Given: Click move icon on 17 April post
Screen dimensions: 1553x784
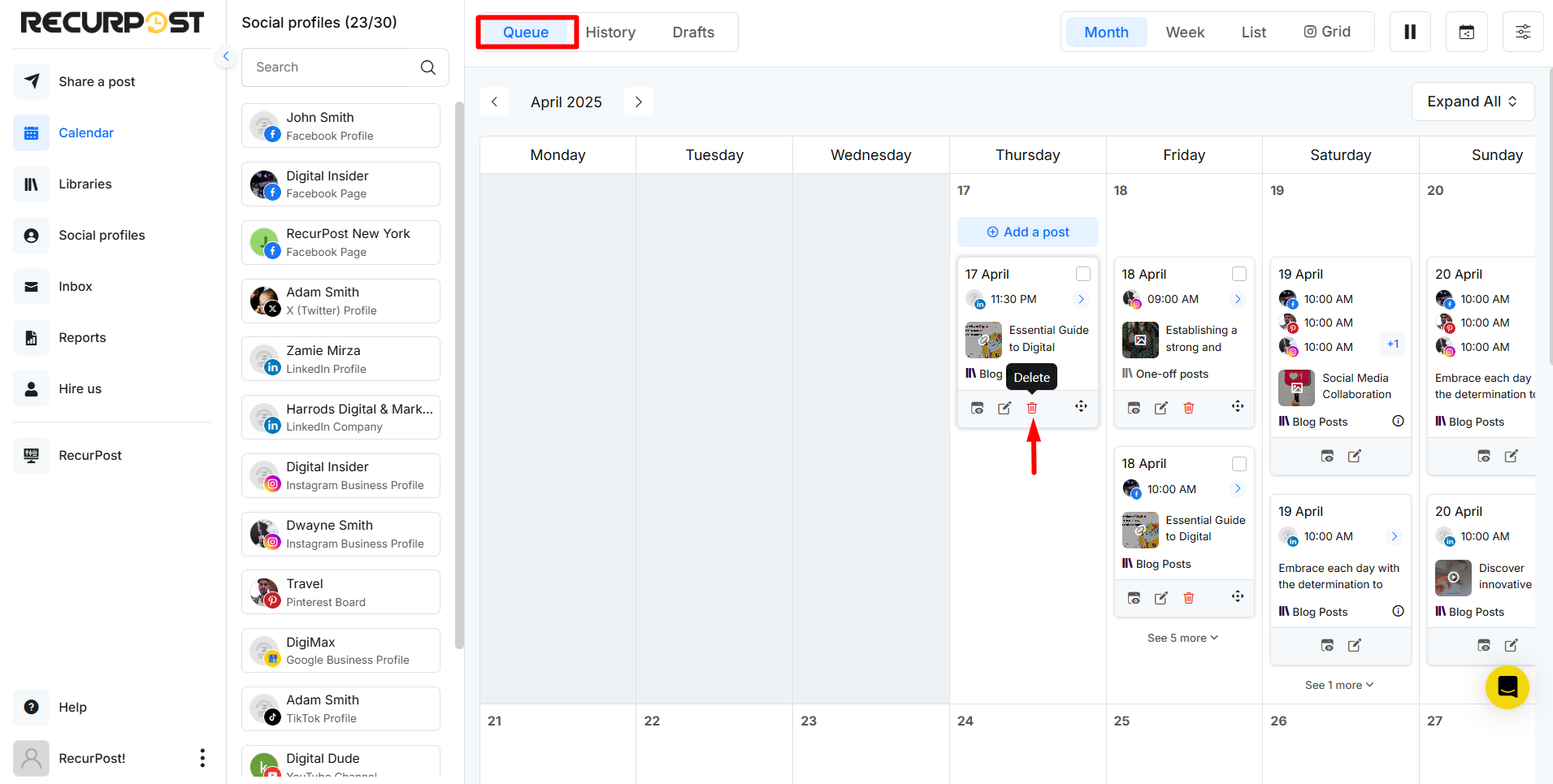Looking at the screenshot, I should (x=1081, y=406).
